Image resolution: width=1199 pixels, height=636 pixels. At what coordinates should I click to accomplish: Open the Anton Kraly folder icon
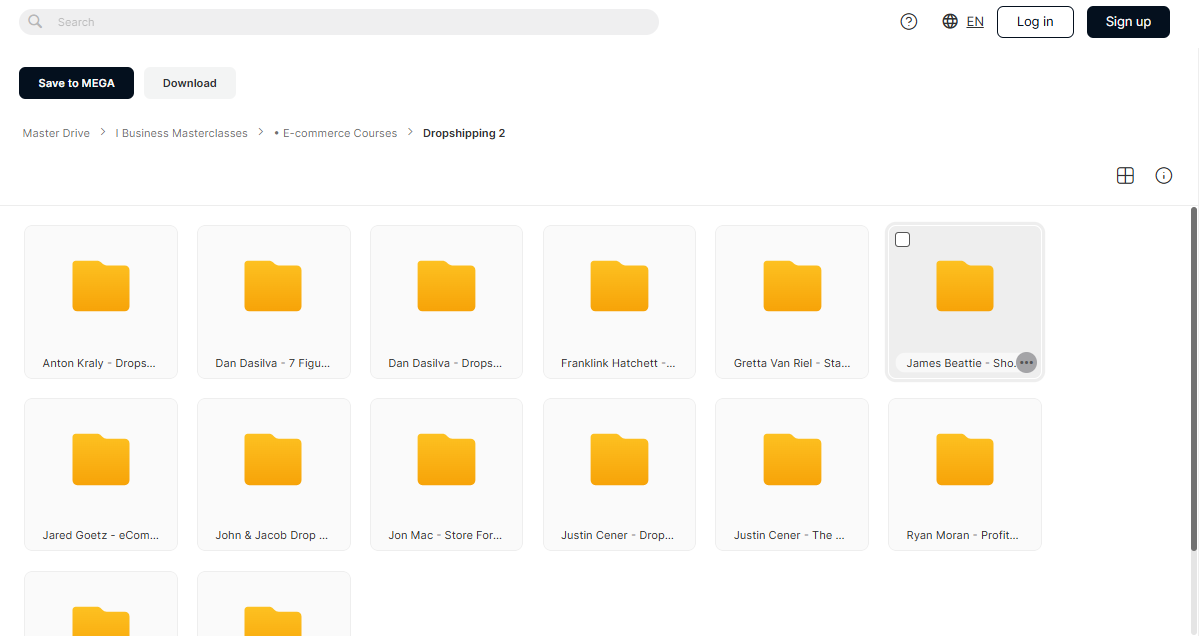pos(101,286)
